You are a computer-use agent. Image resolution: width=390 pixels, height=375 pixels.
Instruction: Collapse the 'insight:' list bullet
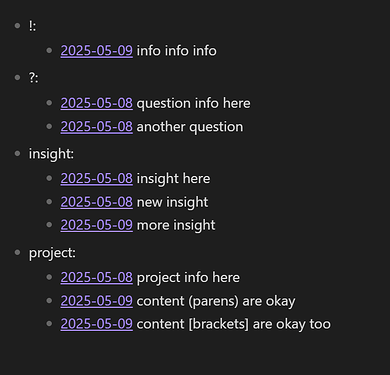click(18, 153)
